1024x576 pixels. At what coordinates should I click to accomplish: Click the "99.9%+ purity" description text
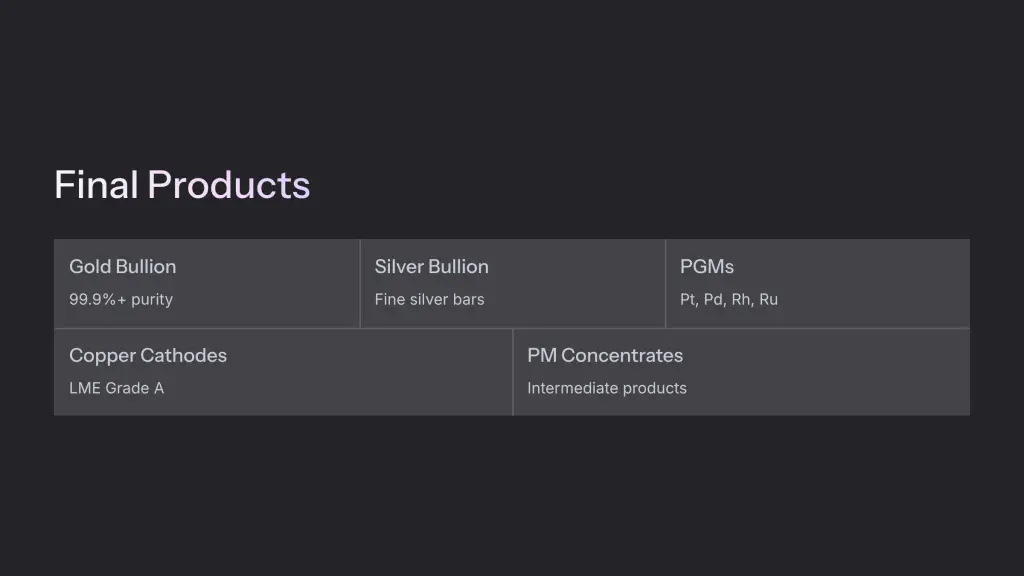[x=121, y=299]
